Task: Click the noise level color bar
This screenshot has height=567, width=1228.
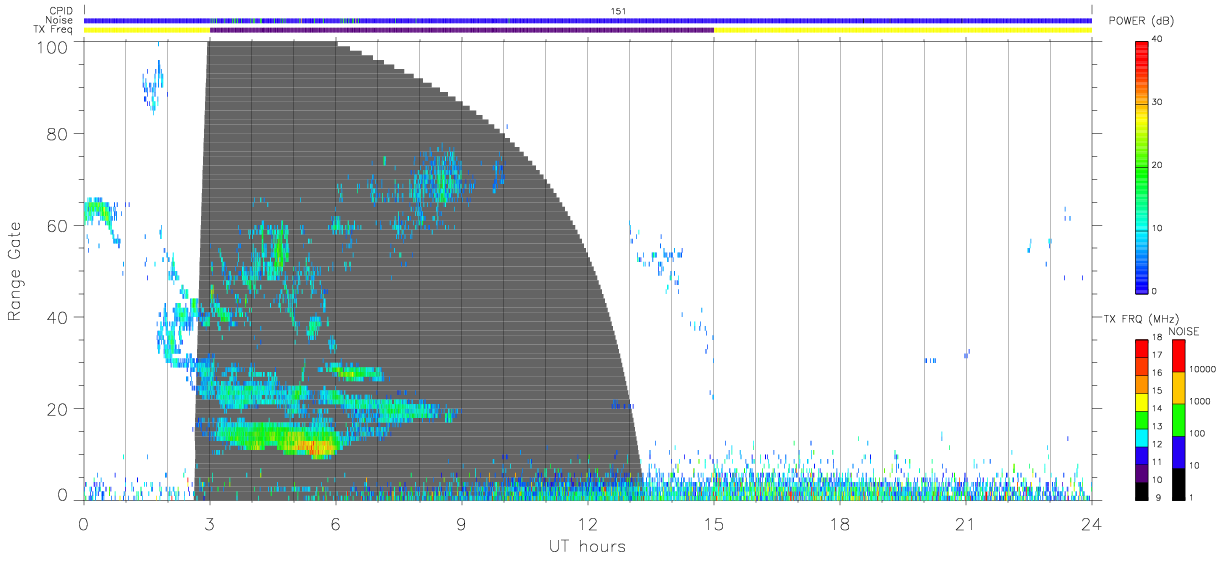Action: [x=1178, y=420]
